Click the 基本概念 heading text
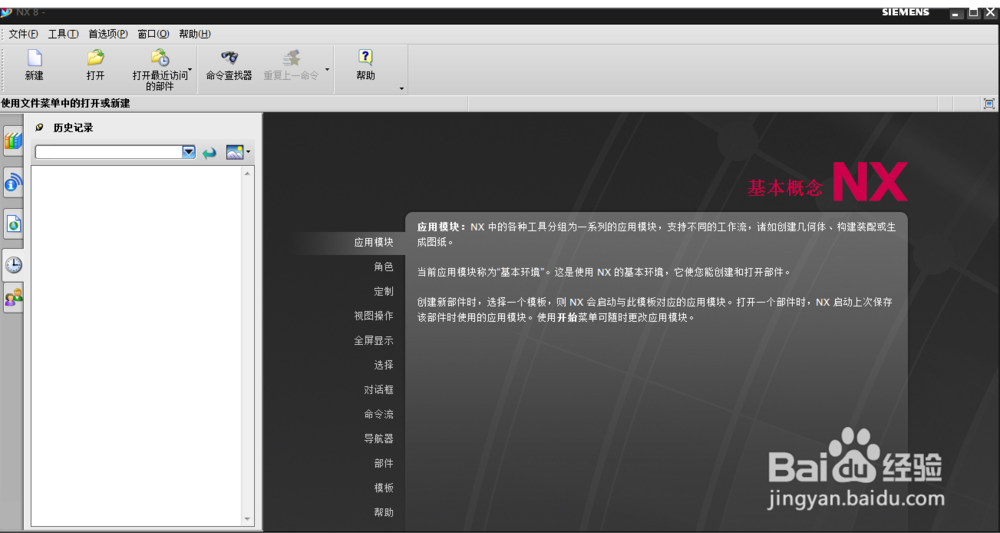1000x533 pixels. pos(785,187)
